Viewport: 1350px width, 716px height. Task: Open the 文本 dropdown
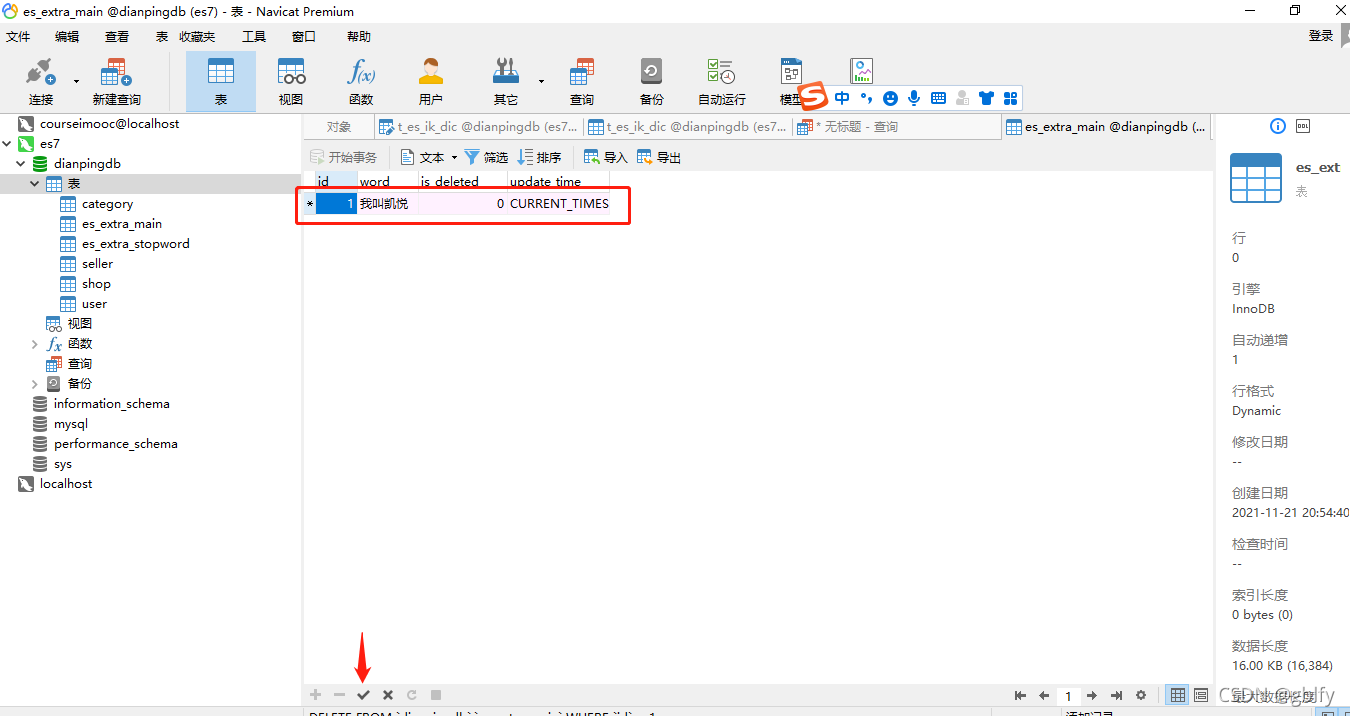pos(428,157)
